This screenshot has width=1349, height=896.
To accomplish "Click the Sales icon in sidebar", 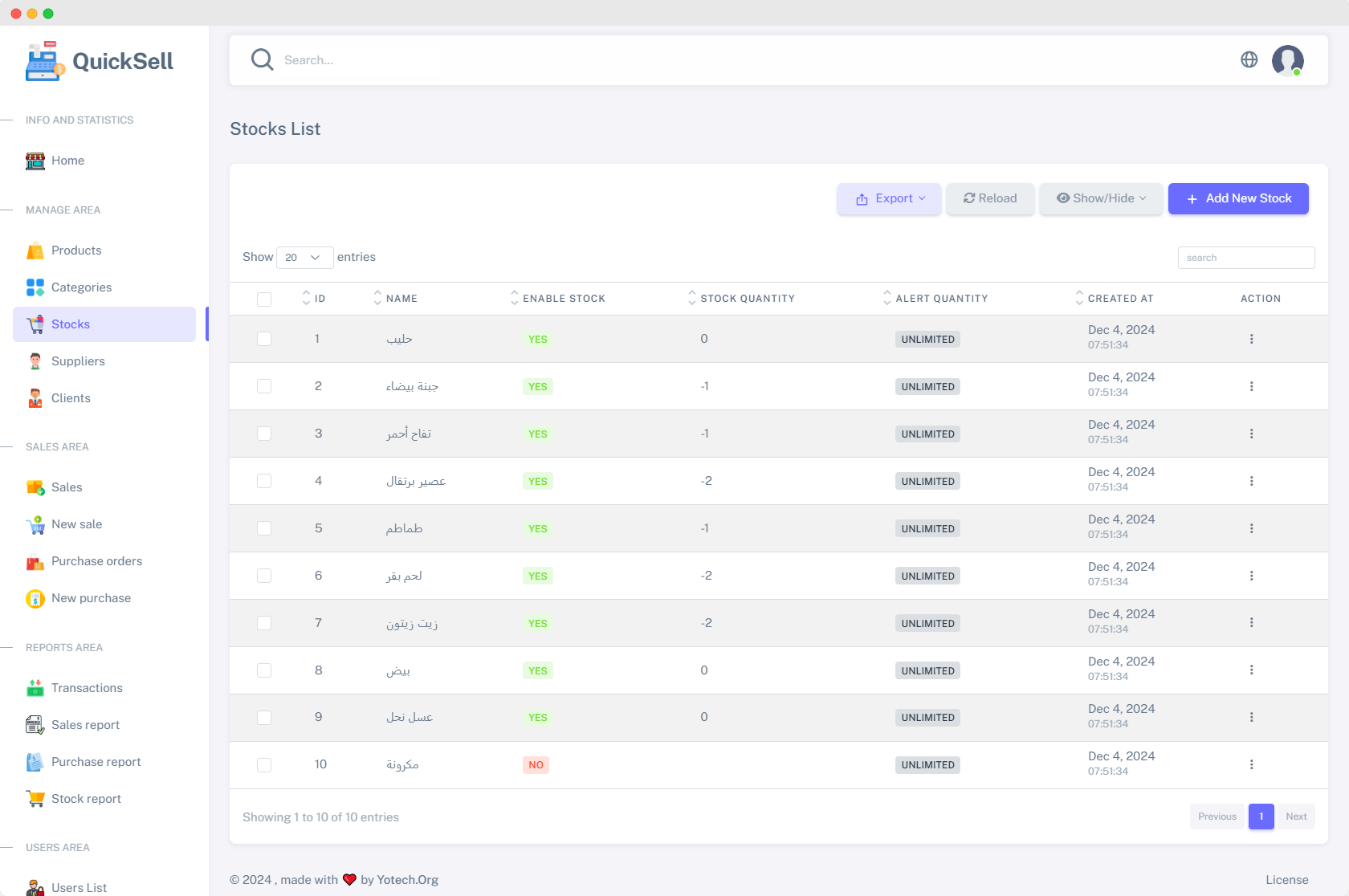I will point(35,487).
